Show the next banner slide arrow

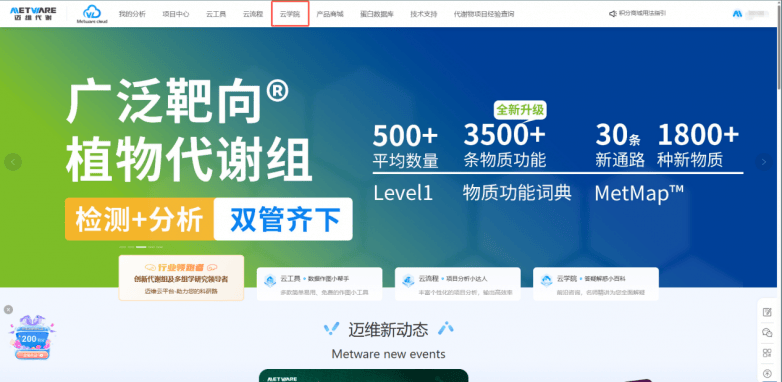(x=763, y=162)
